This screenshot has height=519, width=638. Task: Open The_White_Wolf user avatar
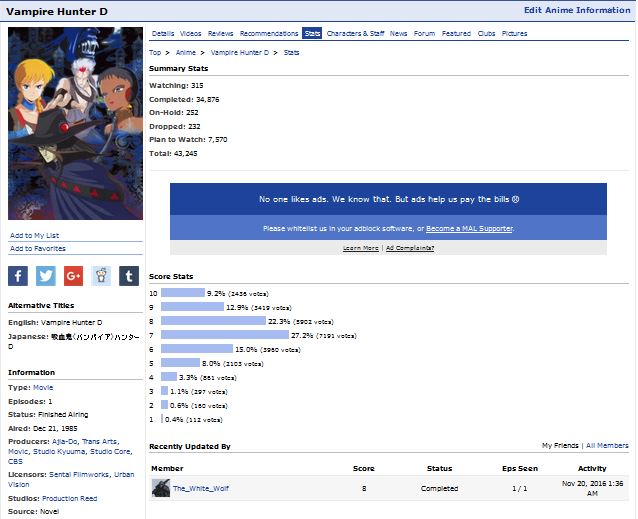click(x=160, y=488)
